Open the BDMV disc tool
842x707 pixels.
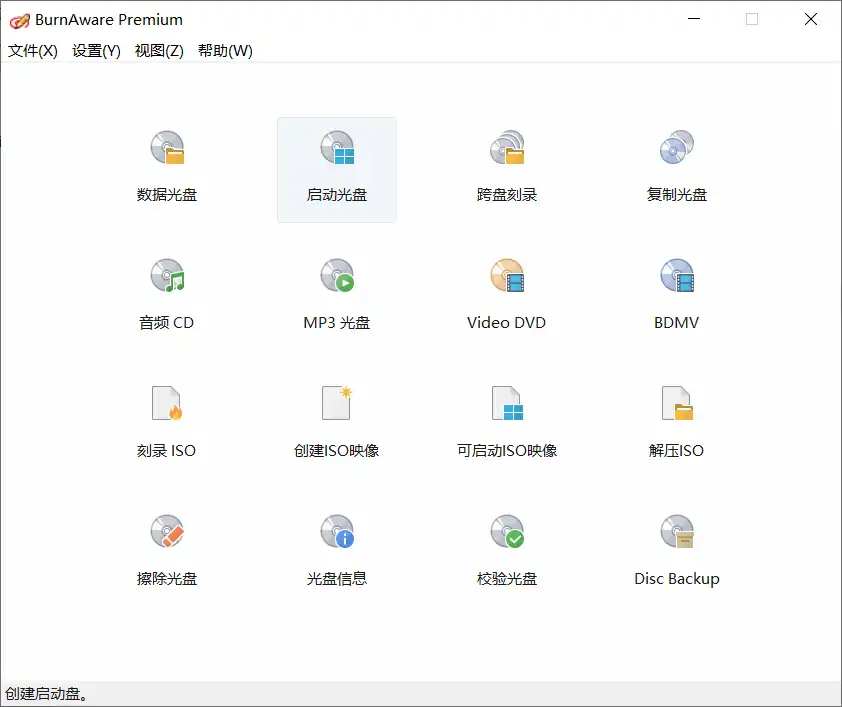pos(677,298)
